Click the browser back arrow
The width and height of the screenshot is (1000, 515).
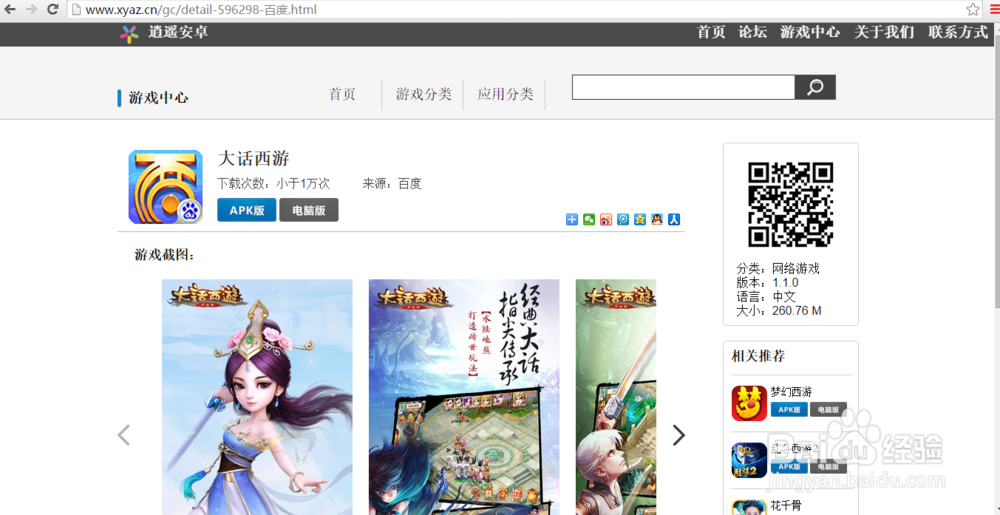click(10, 10)
